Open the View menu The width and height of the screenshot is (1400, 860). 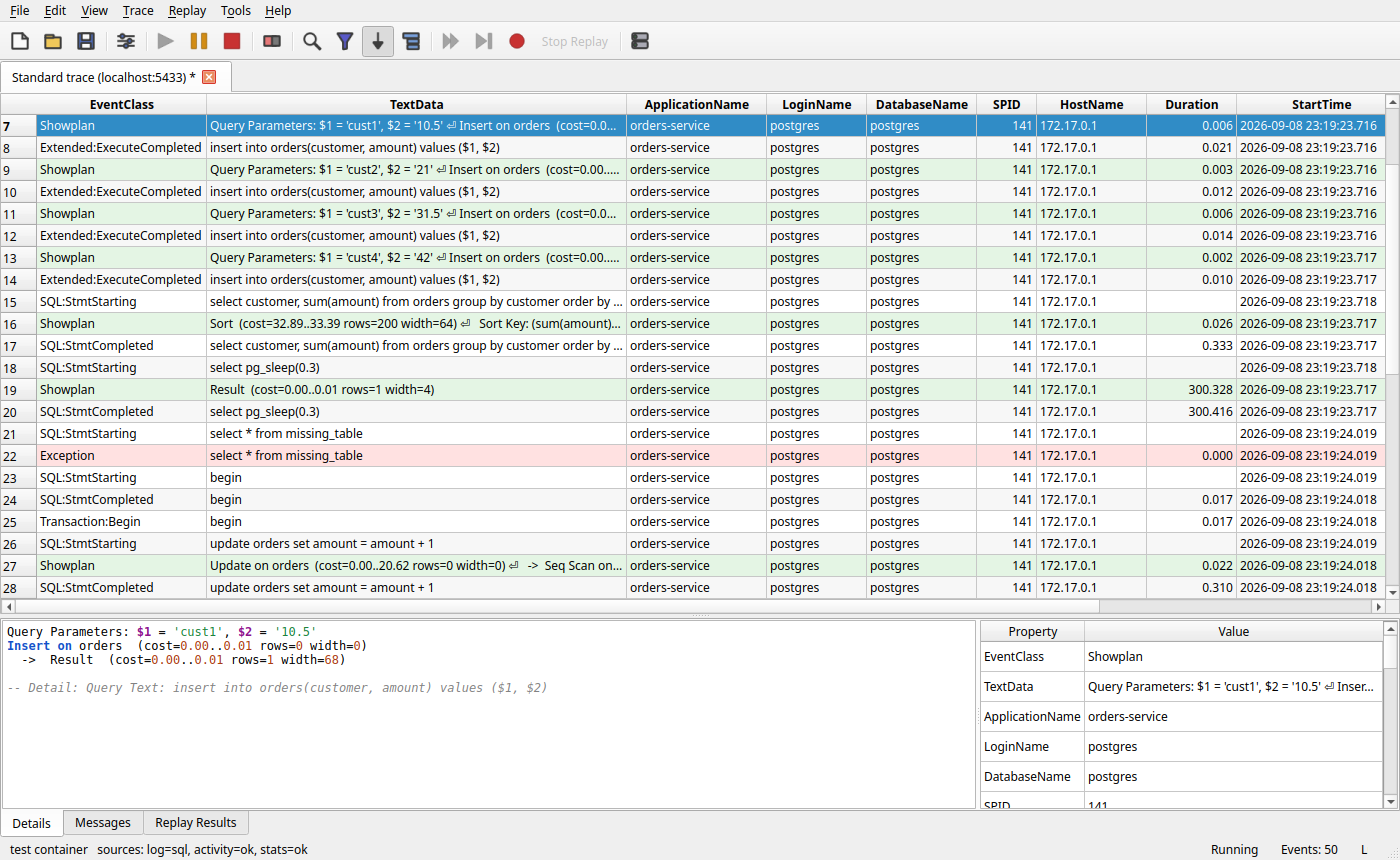click(x=94, y=10)
